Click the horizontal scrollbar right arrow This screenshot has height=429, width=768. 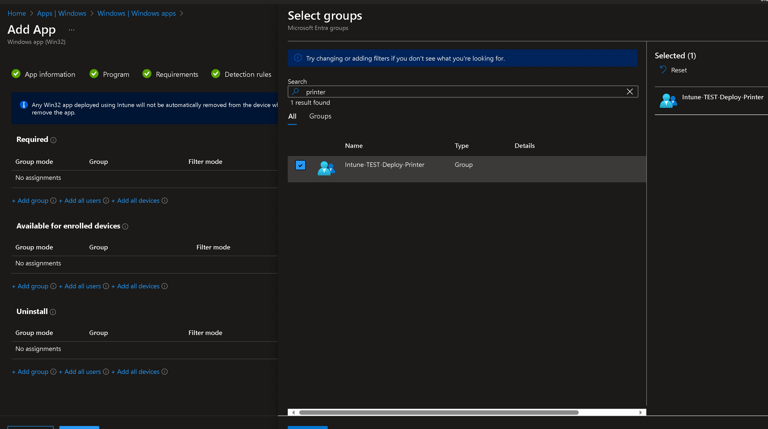641,412
